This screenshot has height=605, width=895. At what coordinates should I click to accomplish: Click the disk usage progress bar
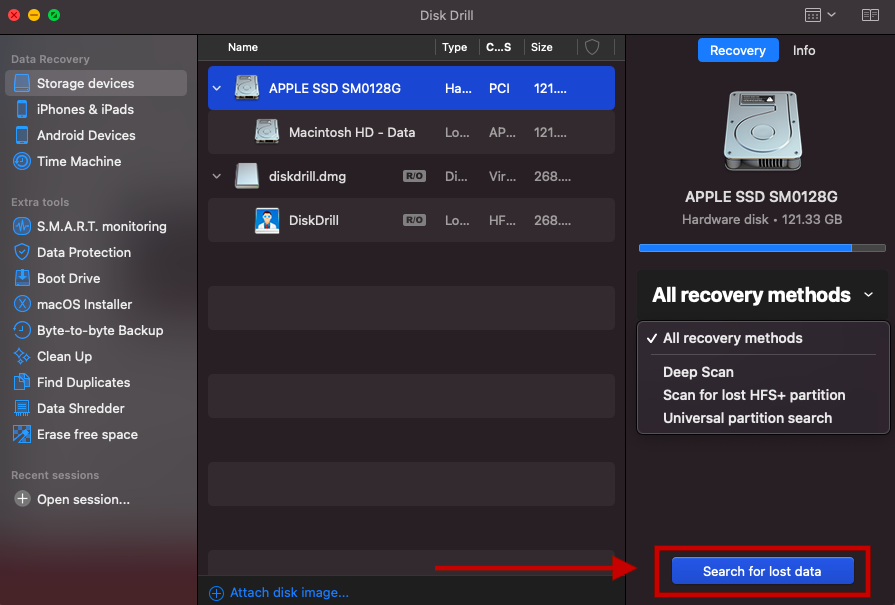click(762, 248)
